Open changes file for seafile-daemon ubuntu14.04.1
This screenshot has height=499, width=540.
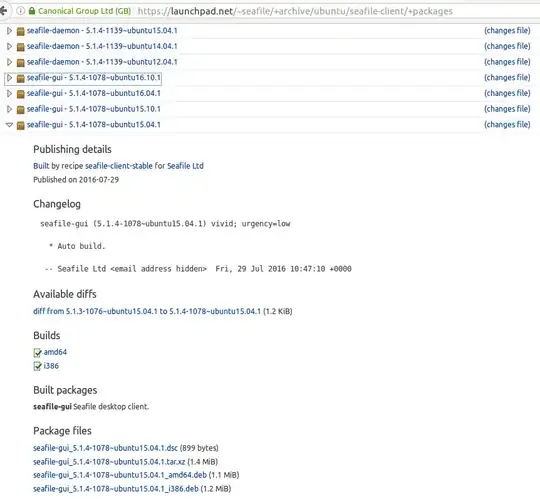click(507, 46)
